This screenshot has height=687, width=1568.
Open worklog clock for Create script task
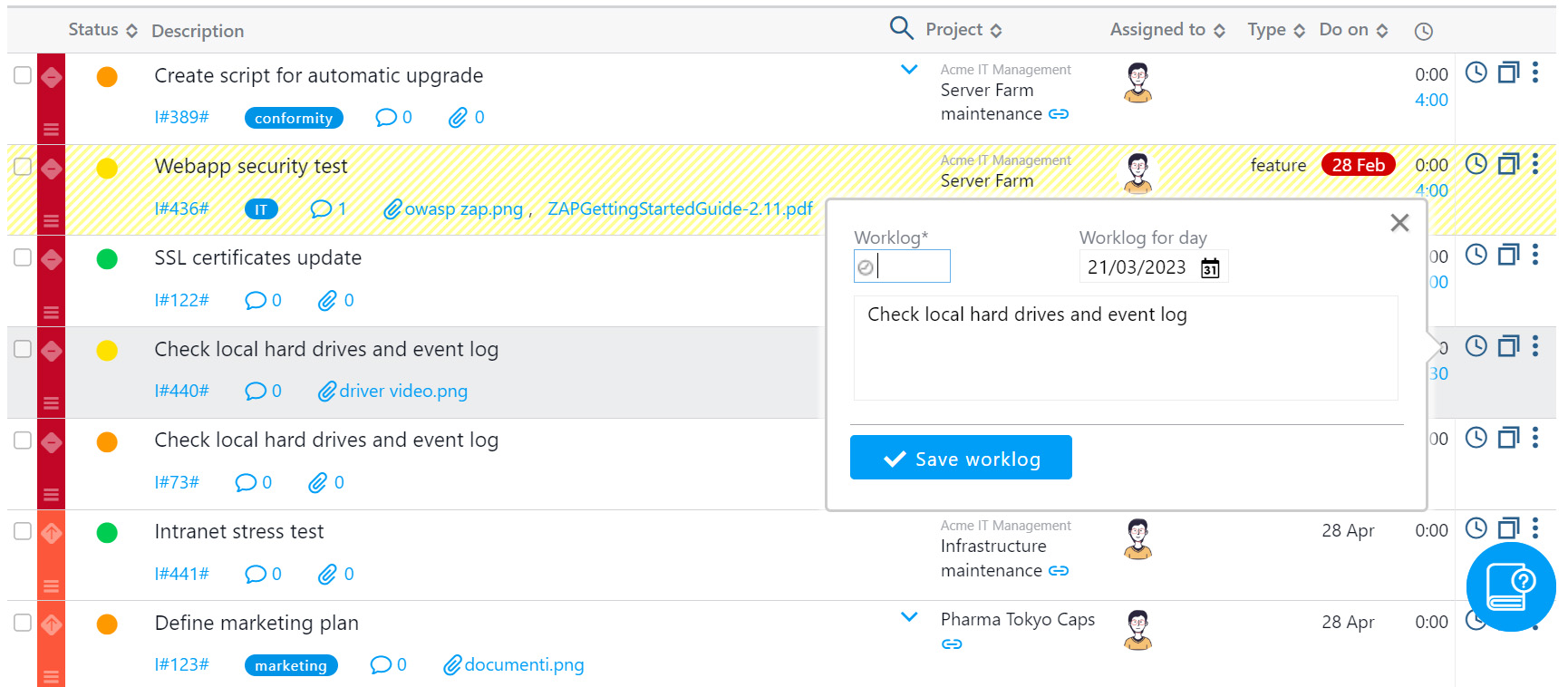coord(1476,73)
